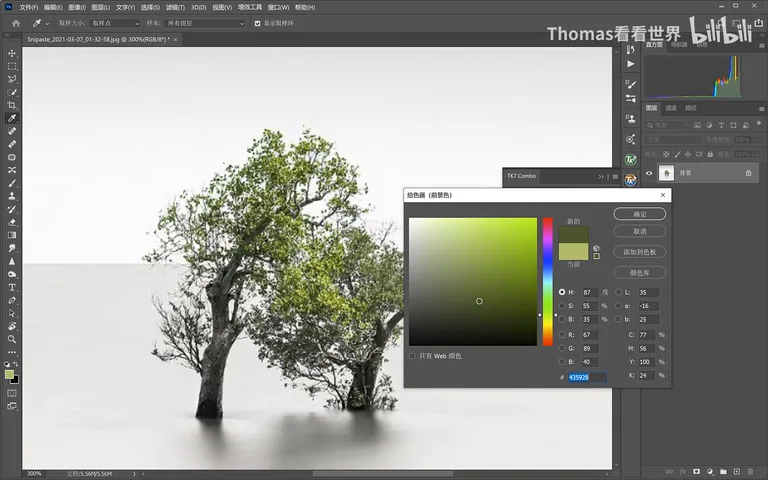Open the eyedropper tool preset picker arrow
768x480 pixels.
click(48, 24)
